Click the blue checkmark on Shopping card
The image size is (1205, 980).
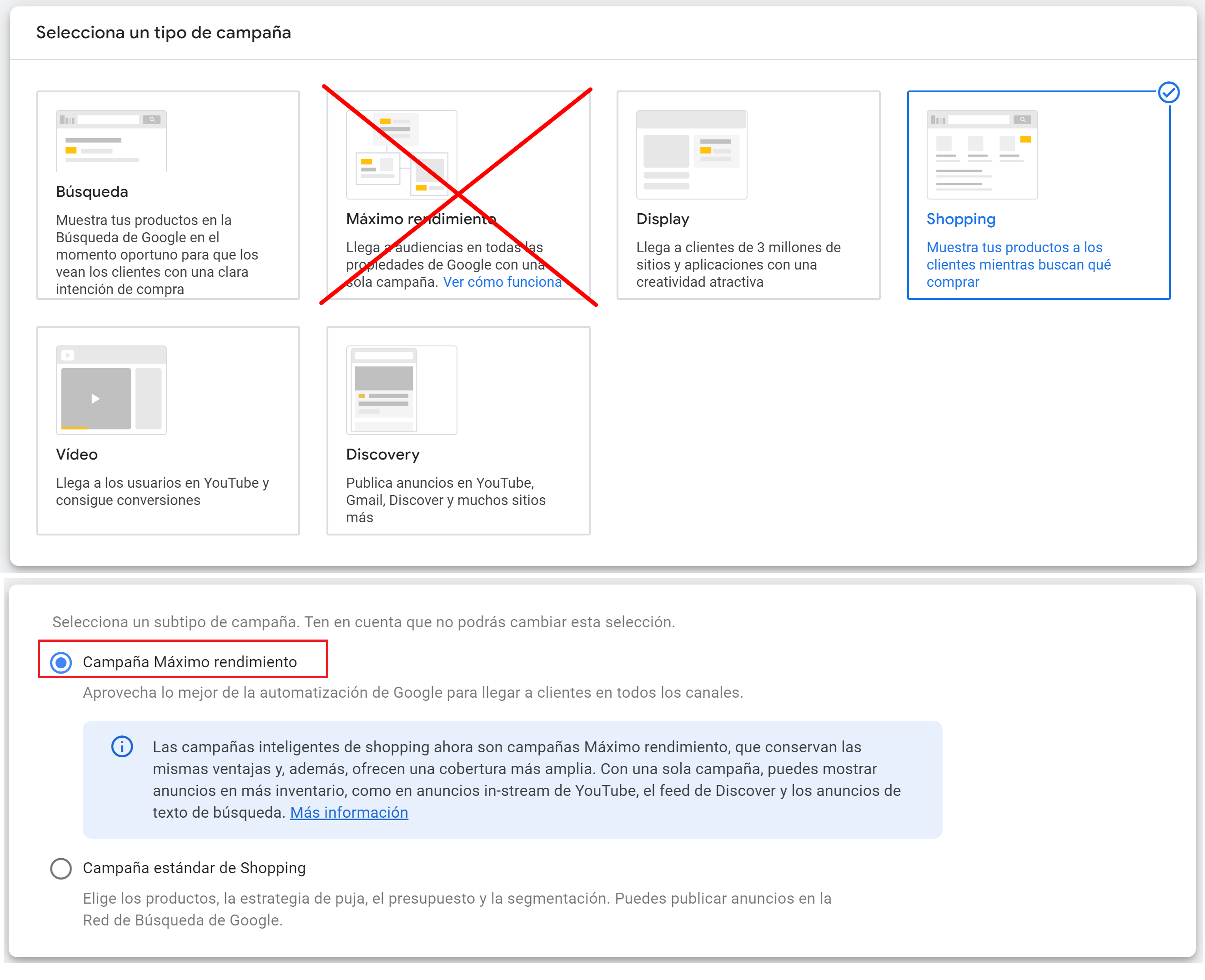pos(1168,93)
